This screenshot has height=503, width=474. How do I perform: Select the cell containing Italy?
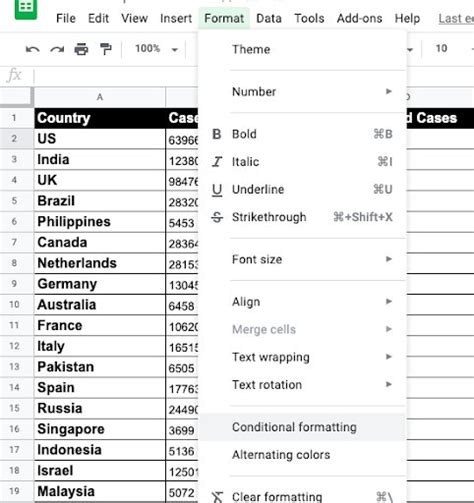pyautogui.click(x=100, y=346)
